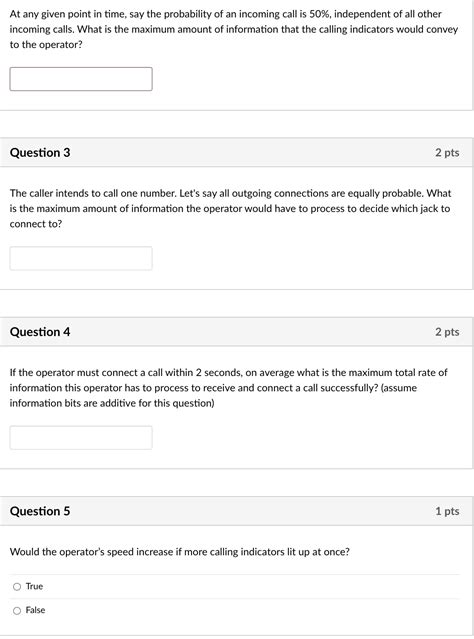
Task: Click the Question 5 heading
Action: click(x=40, y=511)
